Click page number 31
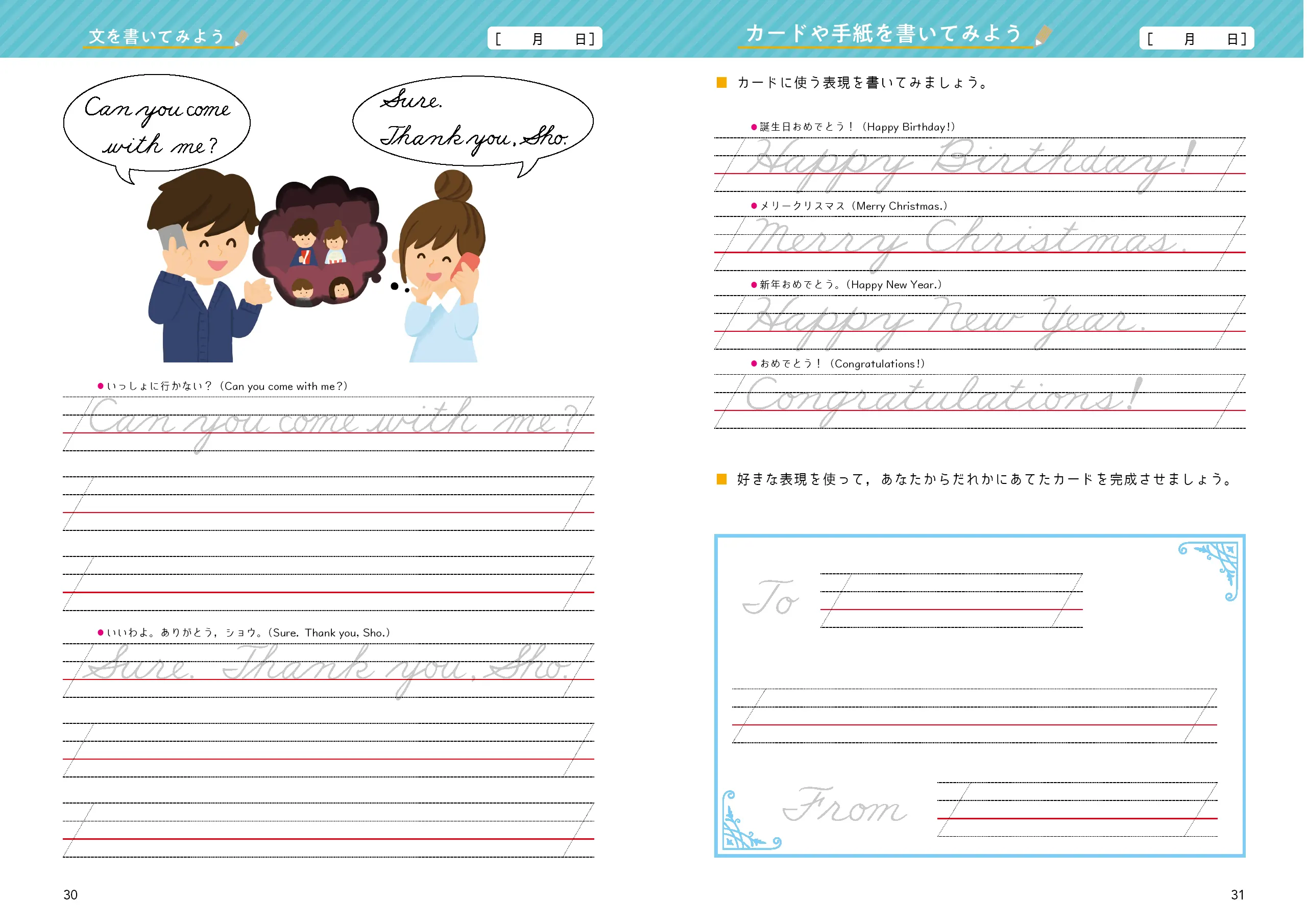The width and height of the screenshot is (1307, 924). point(1238,895)
